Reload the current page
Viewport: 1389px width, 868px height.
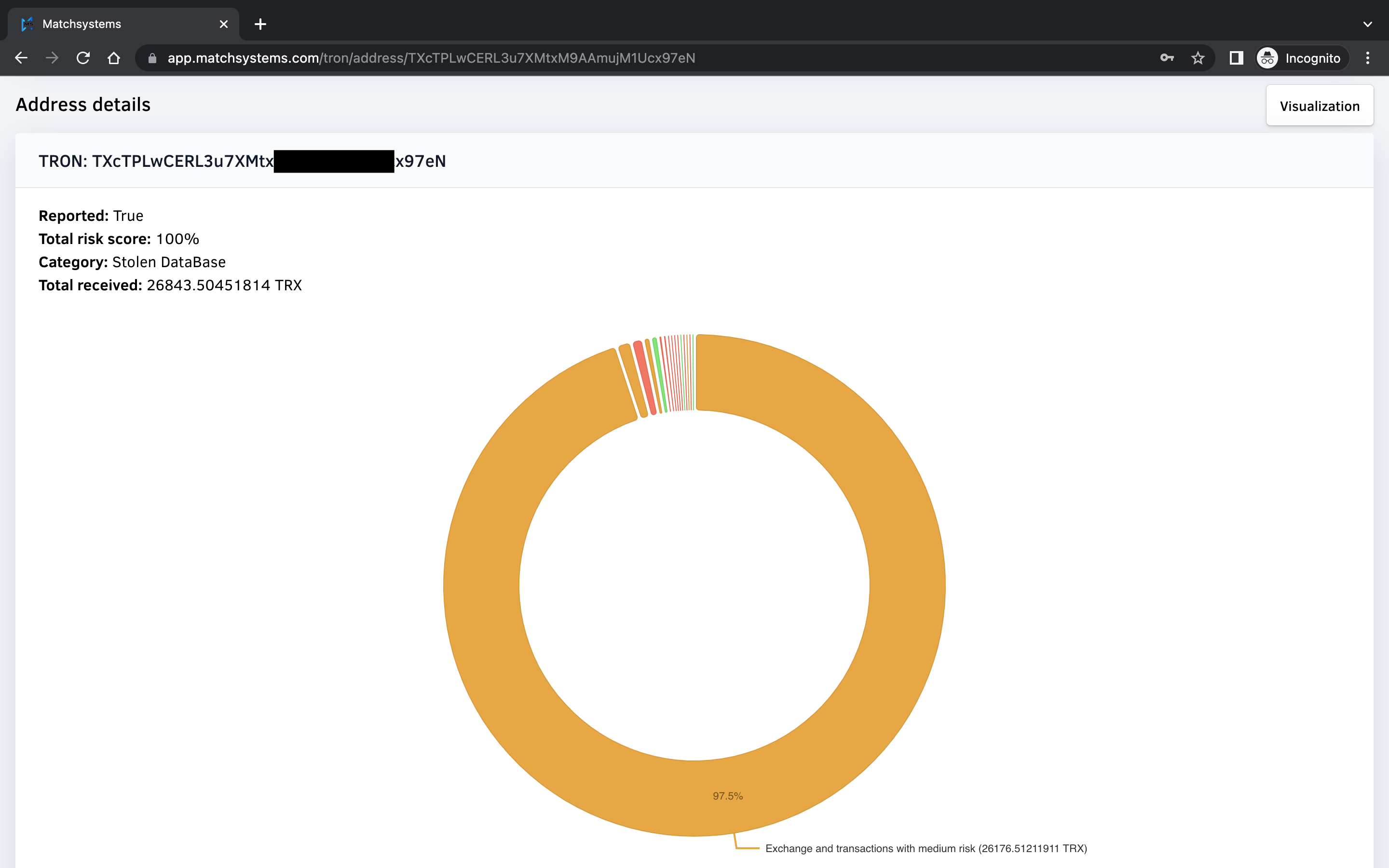[x=83, y=58]
